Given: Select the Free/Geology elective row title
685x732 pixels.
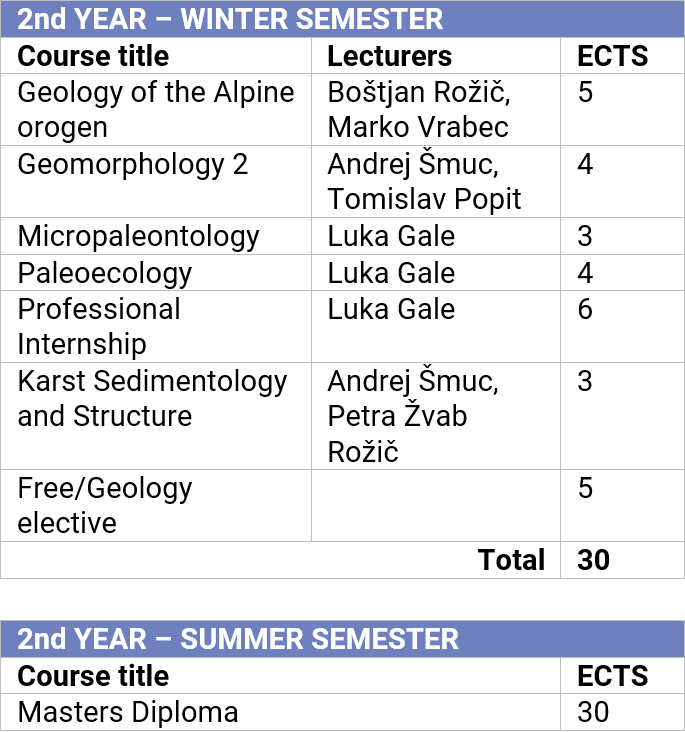Looking at the screenshot, I should click(105, 505).
